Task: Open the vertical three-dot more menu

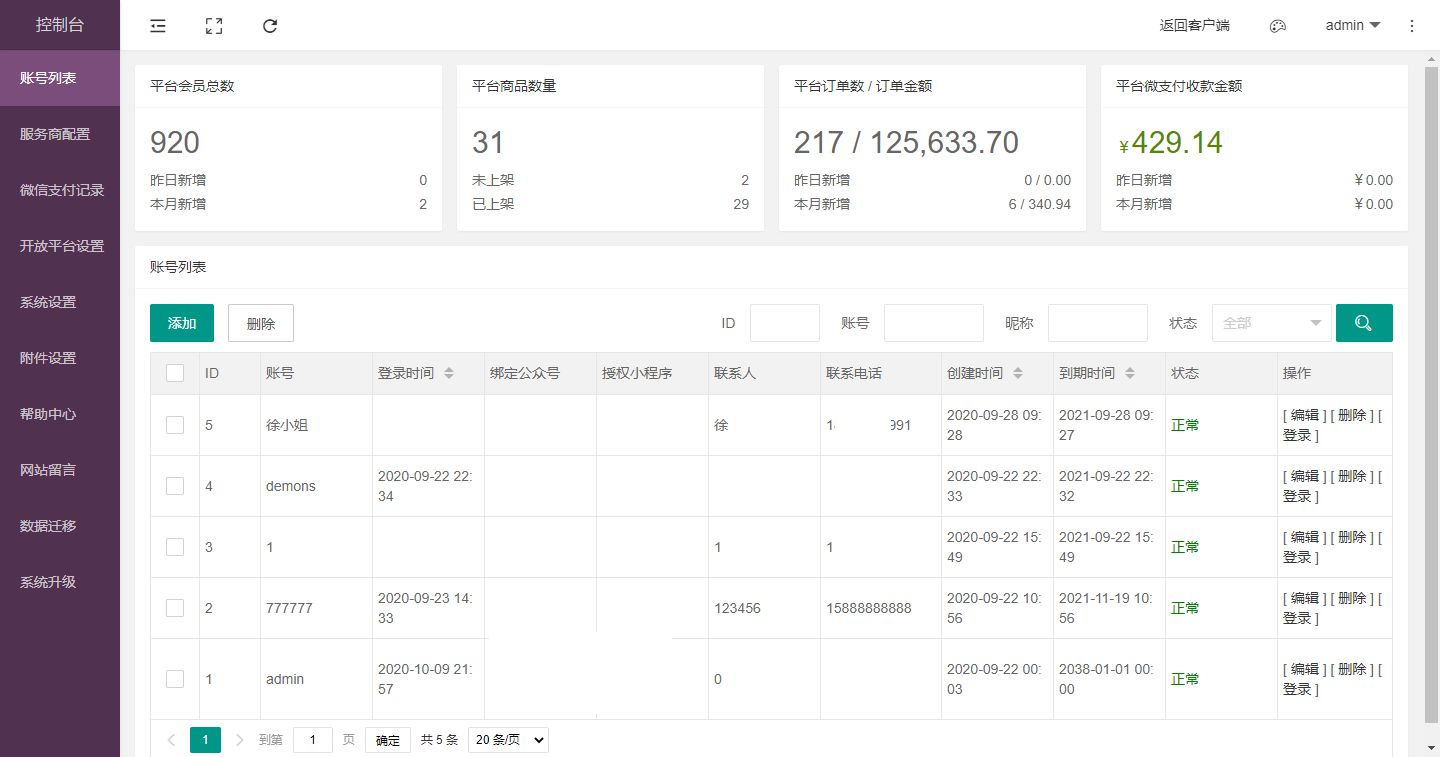Action: pyautogui.click(x=1411, y=26)
